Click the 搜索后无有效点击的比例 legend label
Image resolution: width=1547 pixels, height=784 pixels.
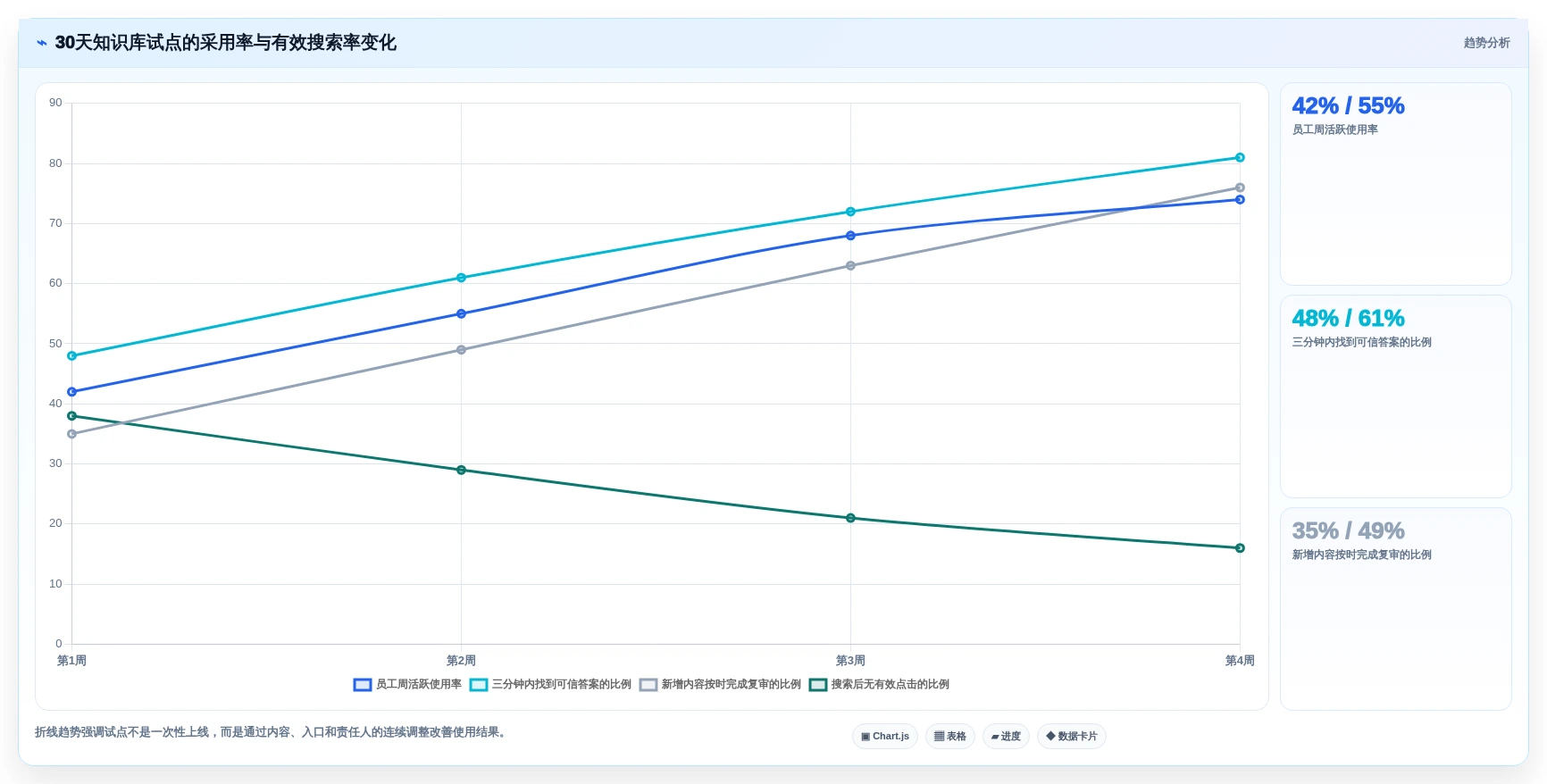click(891, 685)
